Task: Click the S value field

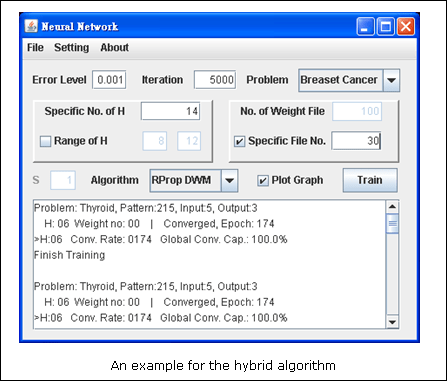Action: click(63, 180)
